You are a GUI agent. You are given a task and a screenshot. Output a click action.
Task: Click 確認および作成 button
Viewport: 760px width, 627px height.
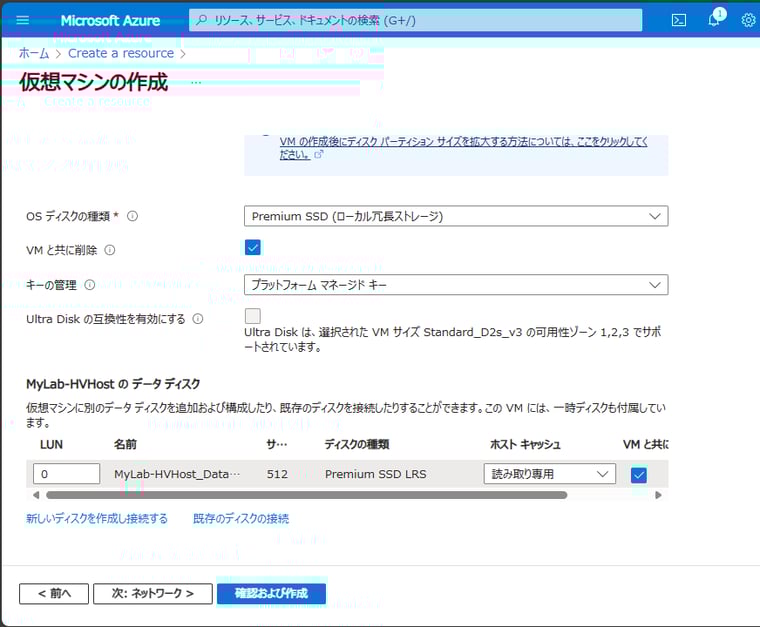click(271, 594)
